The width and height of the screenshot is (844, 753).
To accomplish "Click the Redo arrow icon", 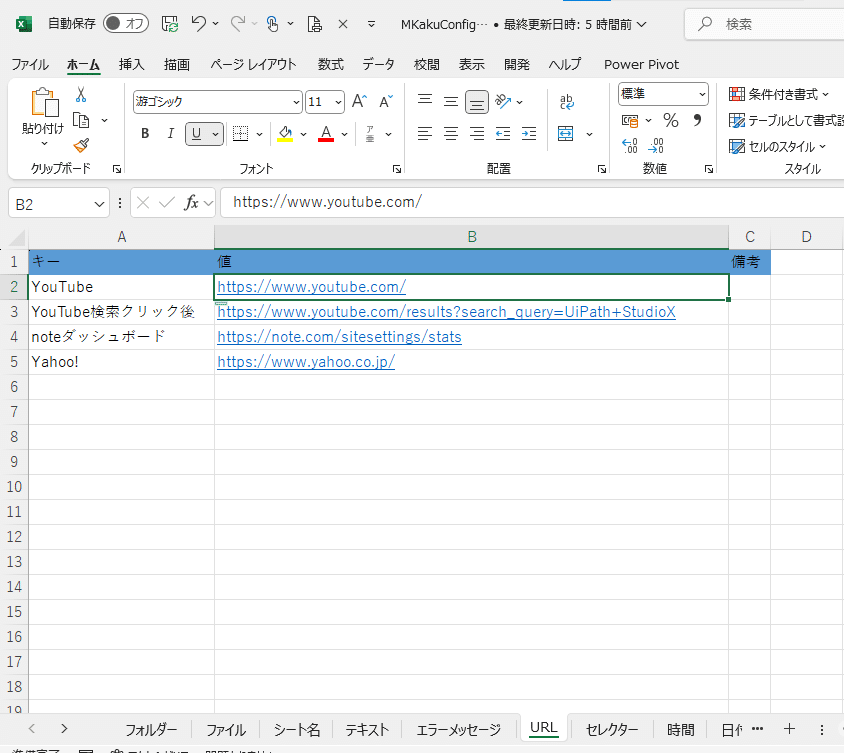I will point(238,24).
